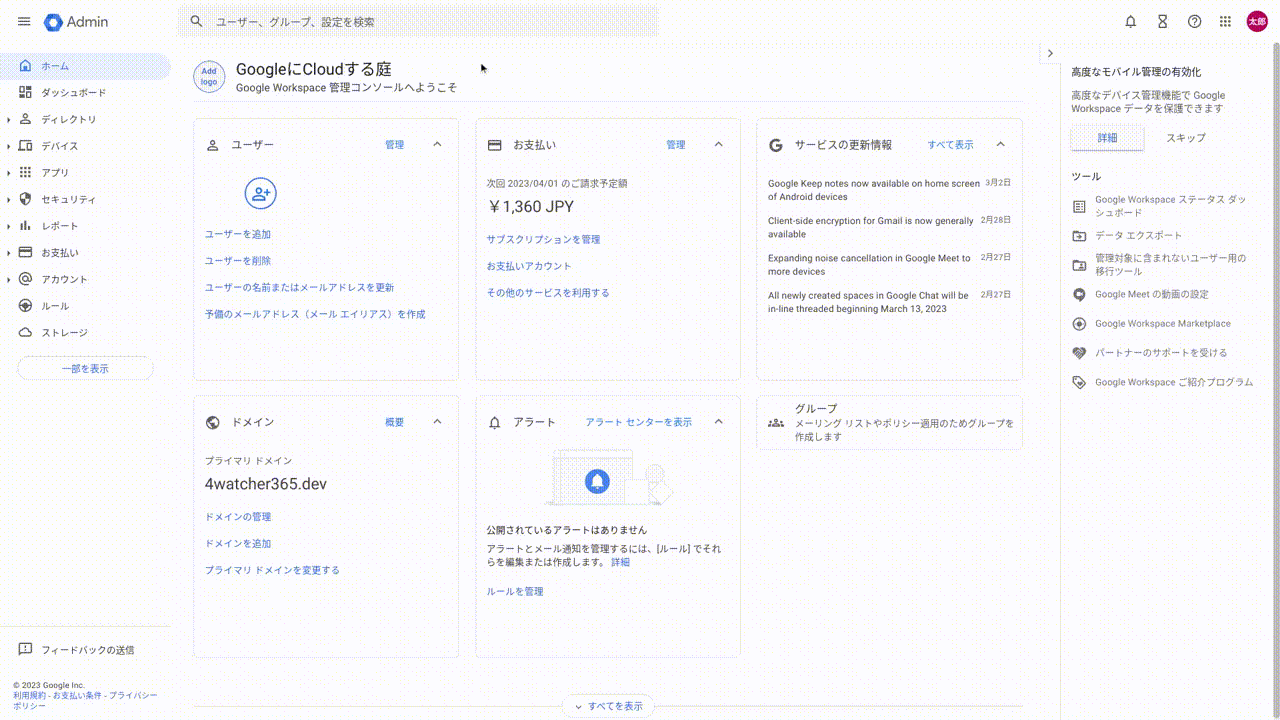Select ダッシュボード in the sidebar

point(73,93)
